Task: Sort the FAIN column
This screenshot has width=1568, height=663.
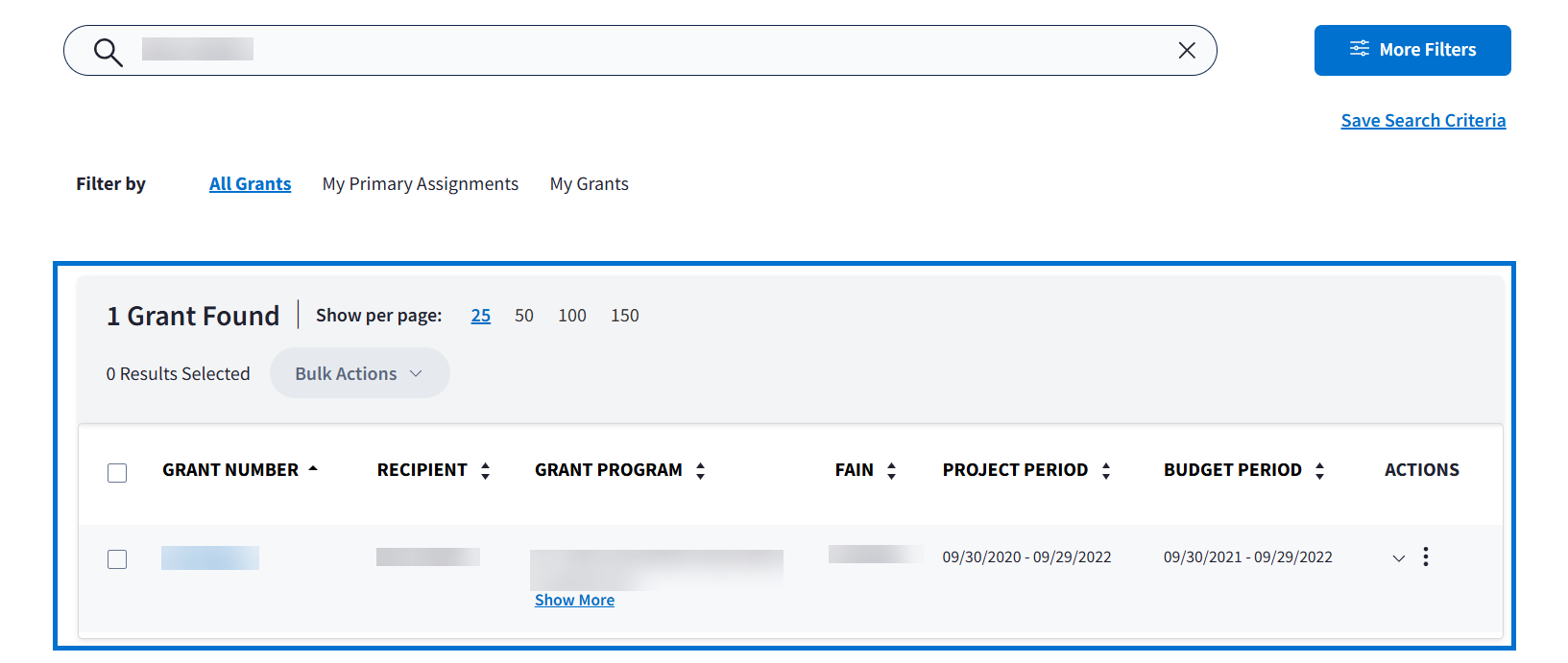Action: pyautogui.click(x=891, y=471)
